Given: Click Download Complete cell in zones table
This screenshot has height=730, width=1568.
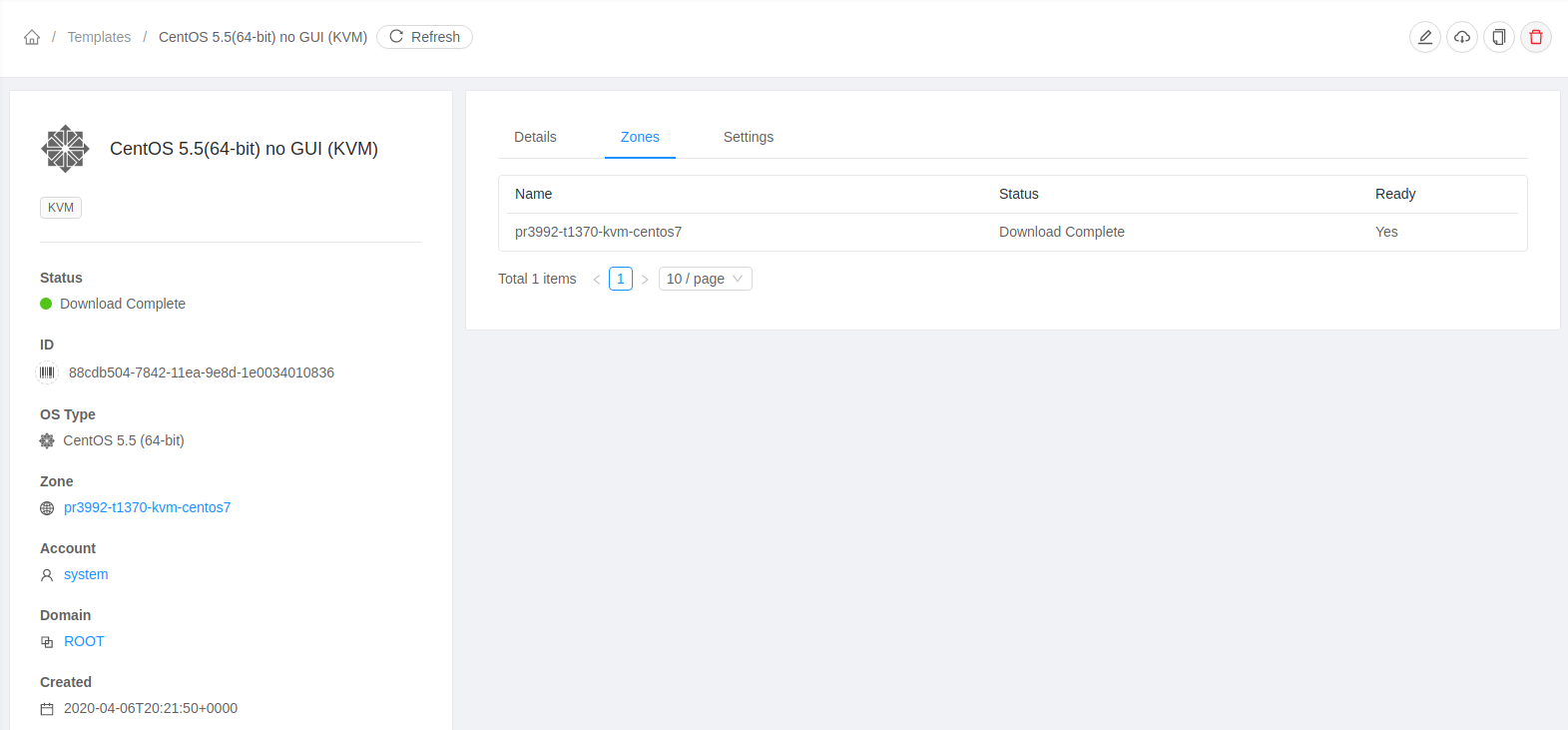Looking at the screenshot, I should coord(1062,232).
